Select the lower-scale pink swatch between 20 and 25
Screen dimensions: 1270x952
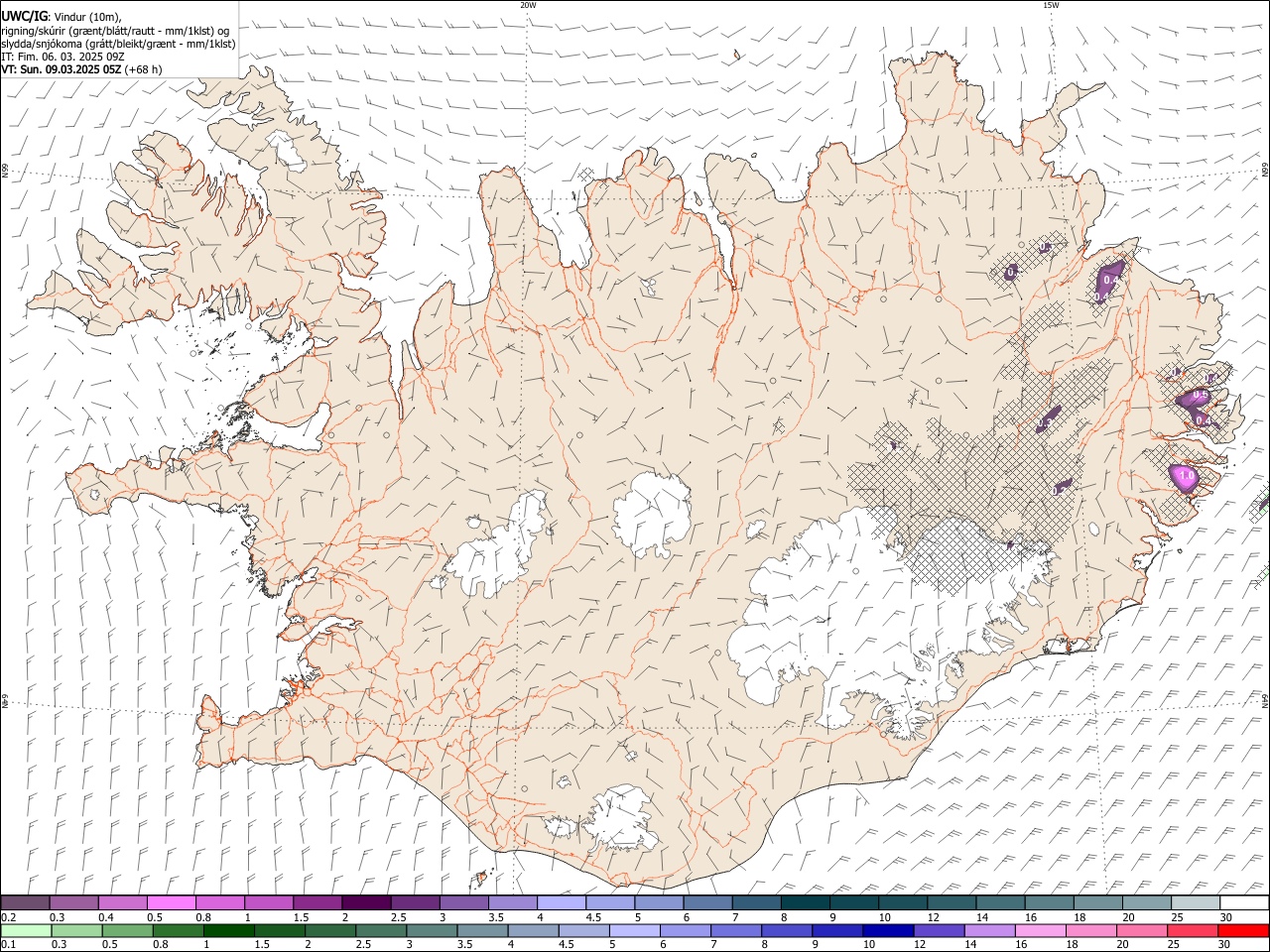tap(1141, 930)
